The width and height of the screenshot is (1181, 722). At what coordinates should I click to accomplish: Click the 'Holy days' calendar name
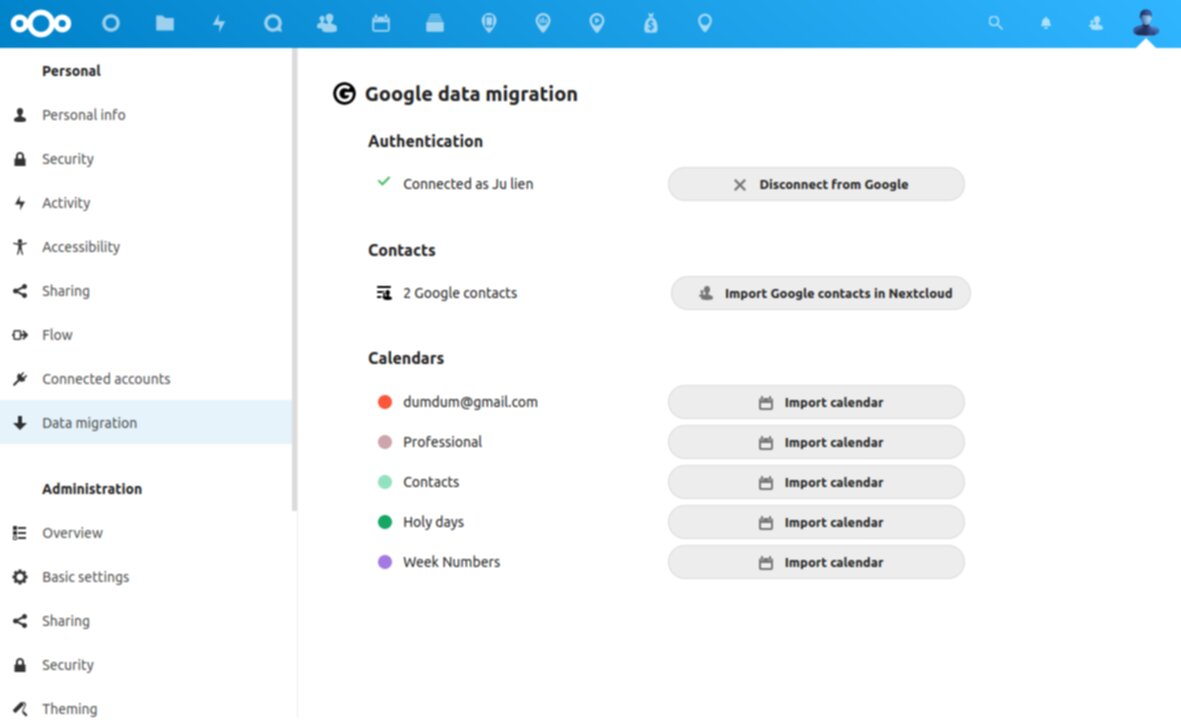click(x=433, y=522)
